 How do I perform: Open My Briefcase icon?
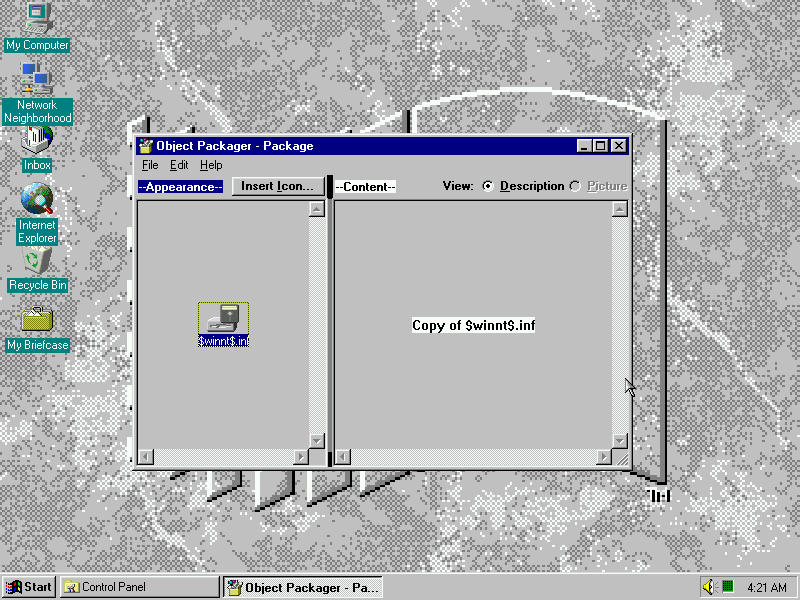pos(37,320)
